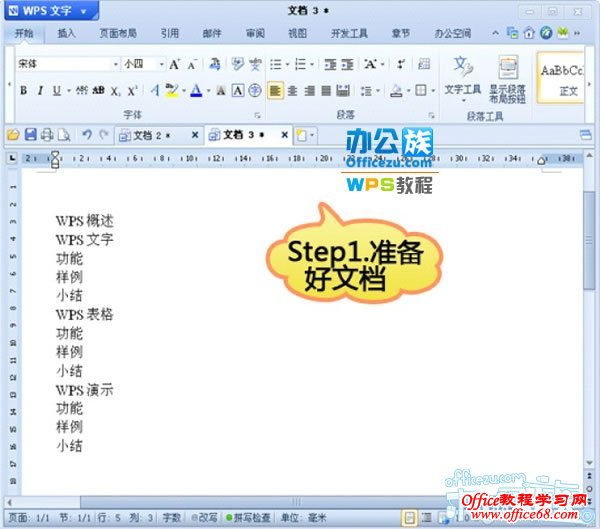The width and height of the screenshot is (600, 529).
Task: Apply subscript formatting
Action: [115, 91]
